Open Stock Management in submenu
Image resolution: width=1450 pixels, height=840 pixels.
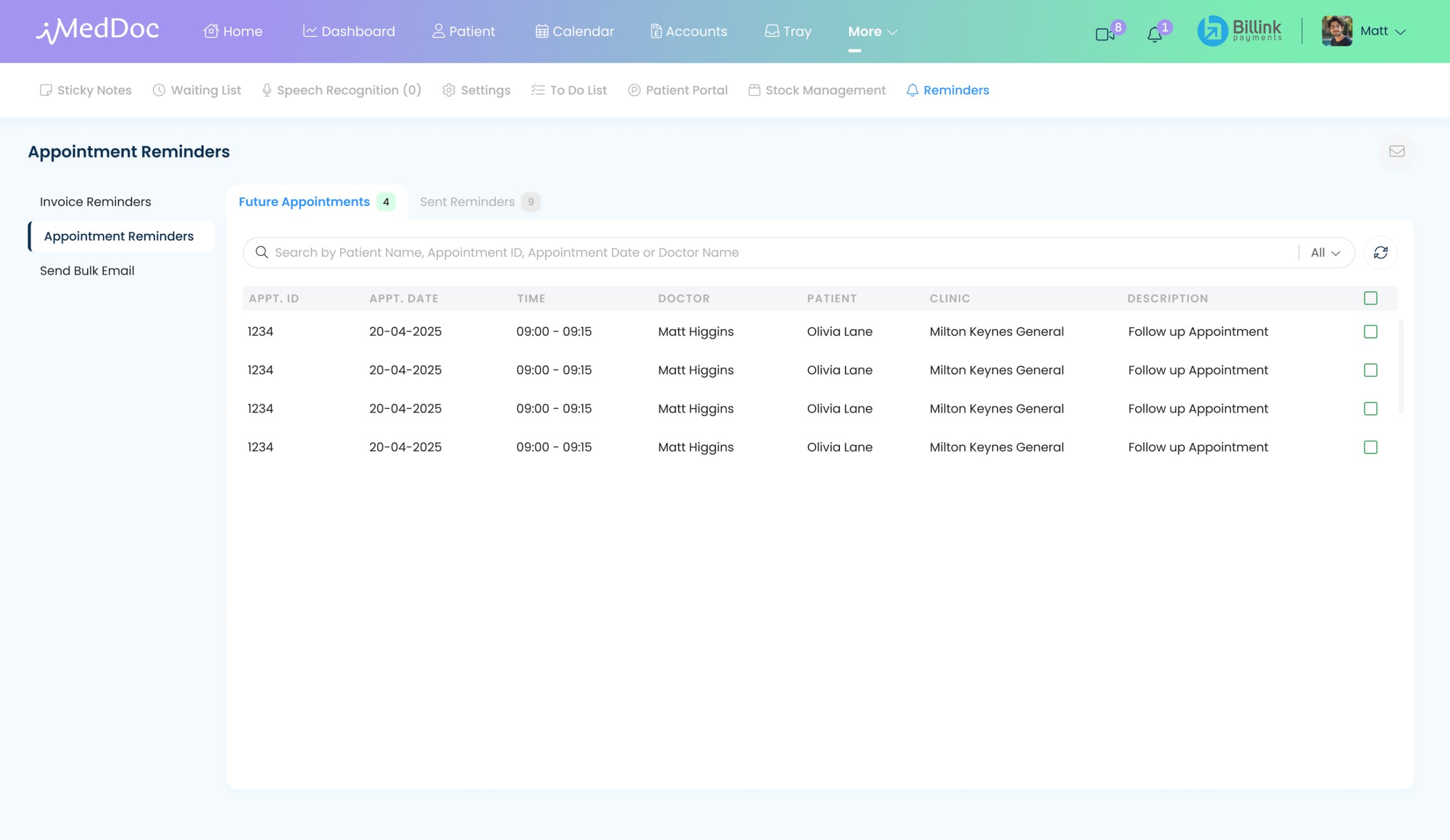point(817,90)
